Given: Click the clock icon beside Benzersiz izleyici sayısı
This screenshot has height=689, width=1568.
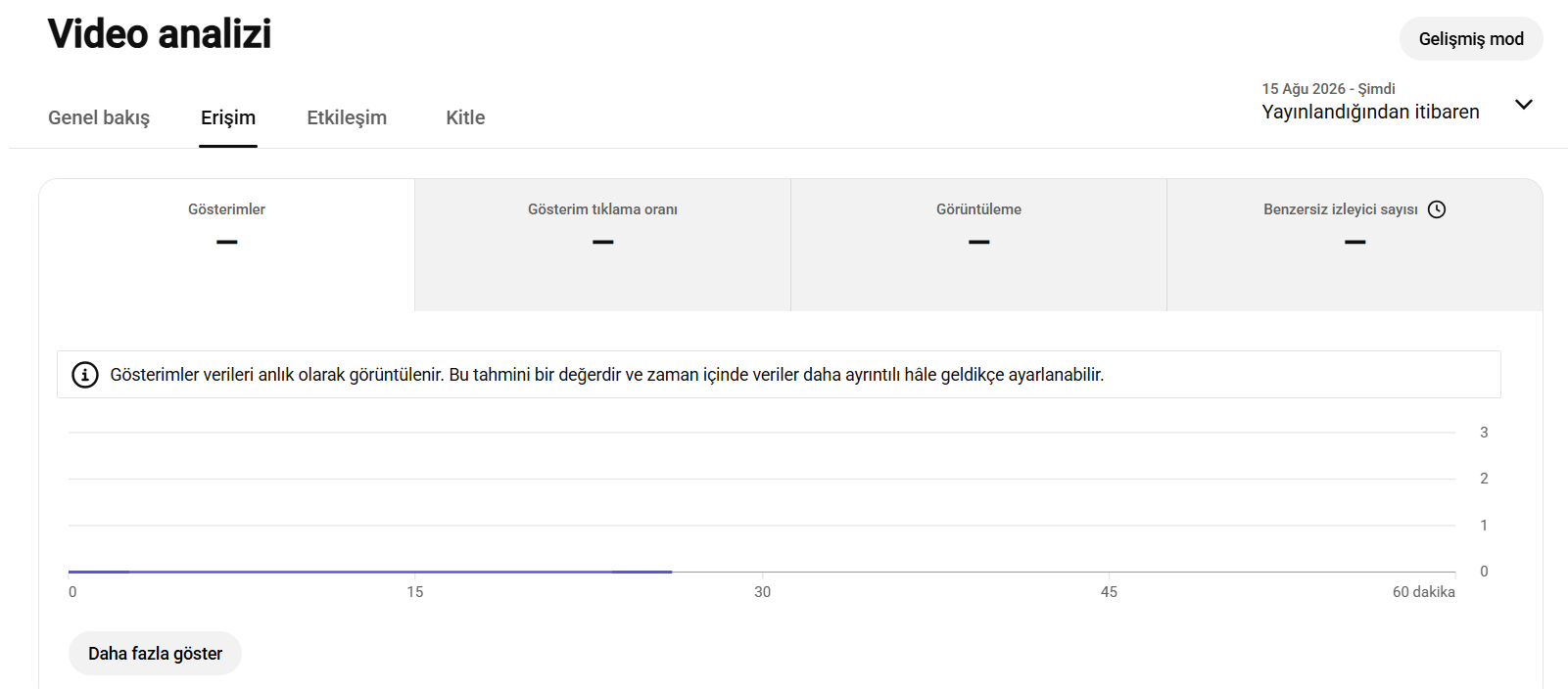Looking at the screenshot, I should coord(1437,209).
